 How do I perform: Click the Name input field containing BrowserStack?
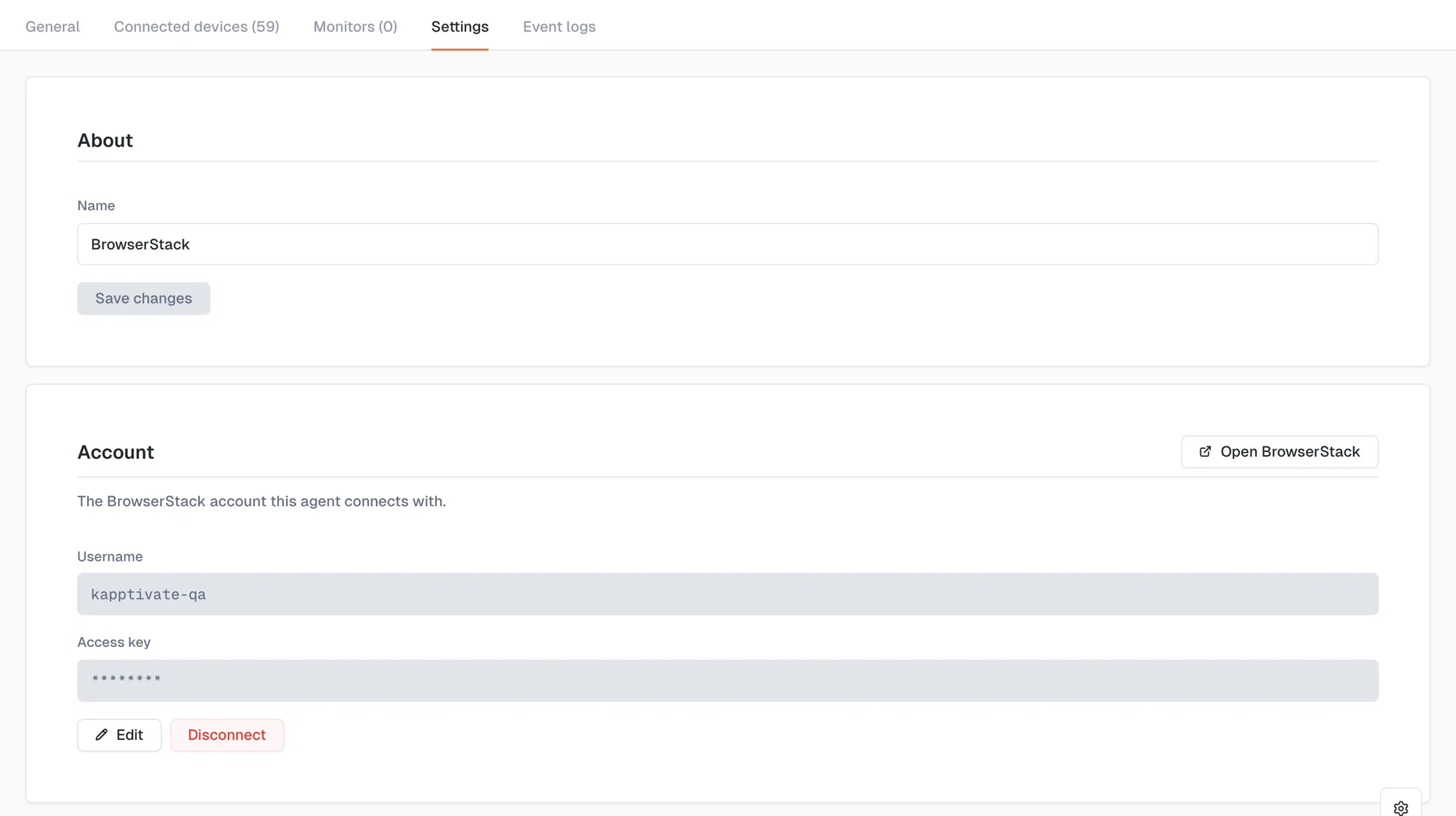coord(727,244)
